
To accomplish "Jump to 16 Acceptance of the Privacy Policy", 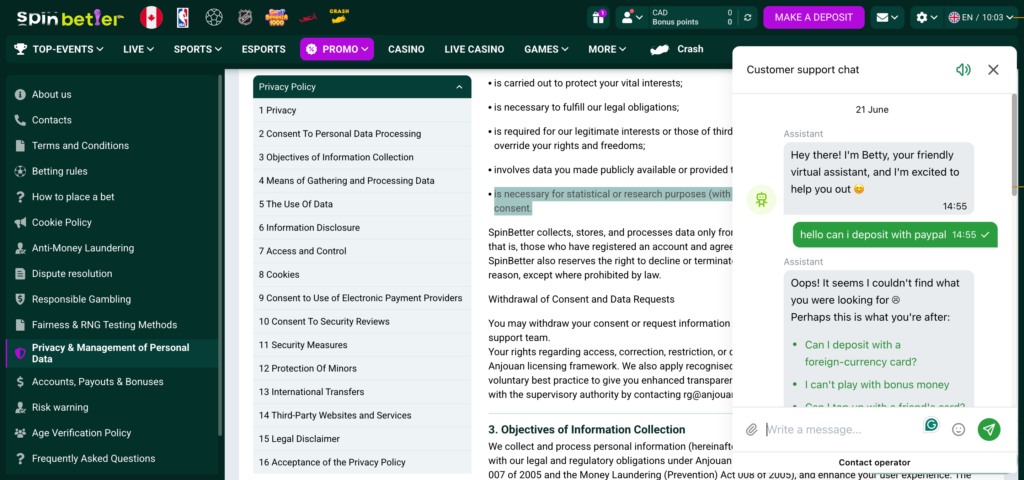I will pyautogui.click(x=362, y=462).
